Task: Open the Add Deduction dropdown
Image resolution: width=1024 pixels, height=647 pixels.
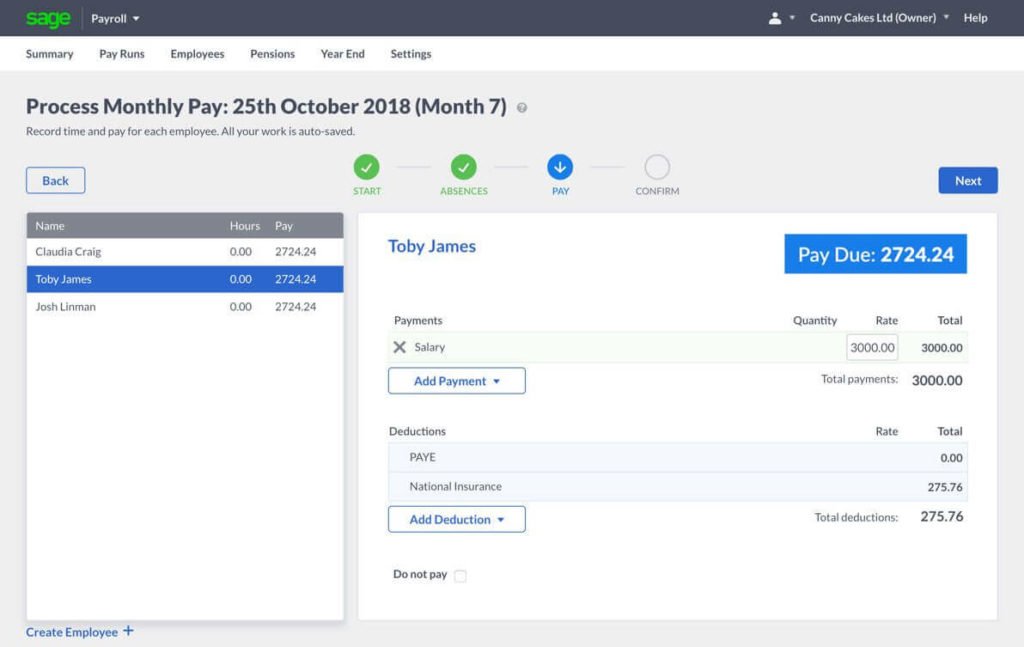Action: pyautogui.click(x=456, y=519)
